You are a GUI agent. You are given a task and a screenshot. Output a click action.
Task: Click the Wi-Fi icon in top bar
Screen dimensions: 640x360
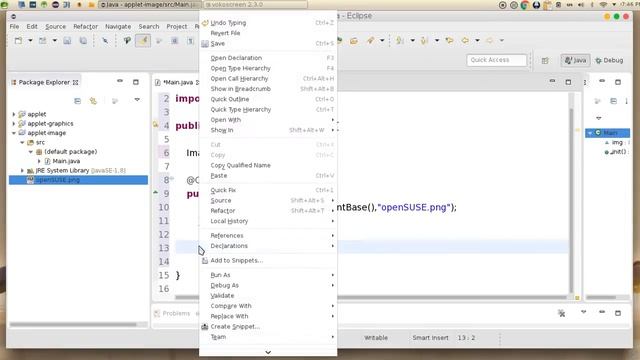[603, 5]
